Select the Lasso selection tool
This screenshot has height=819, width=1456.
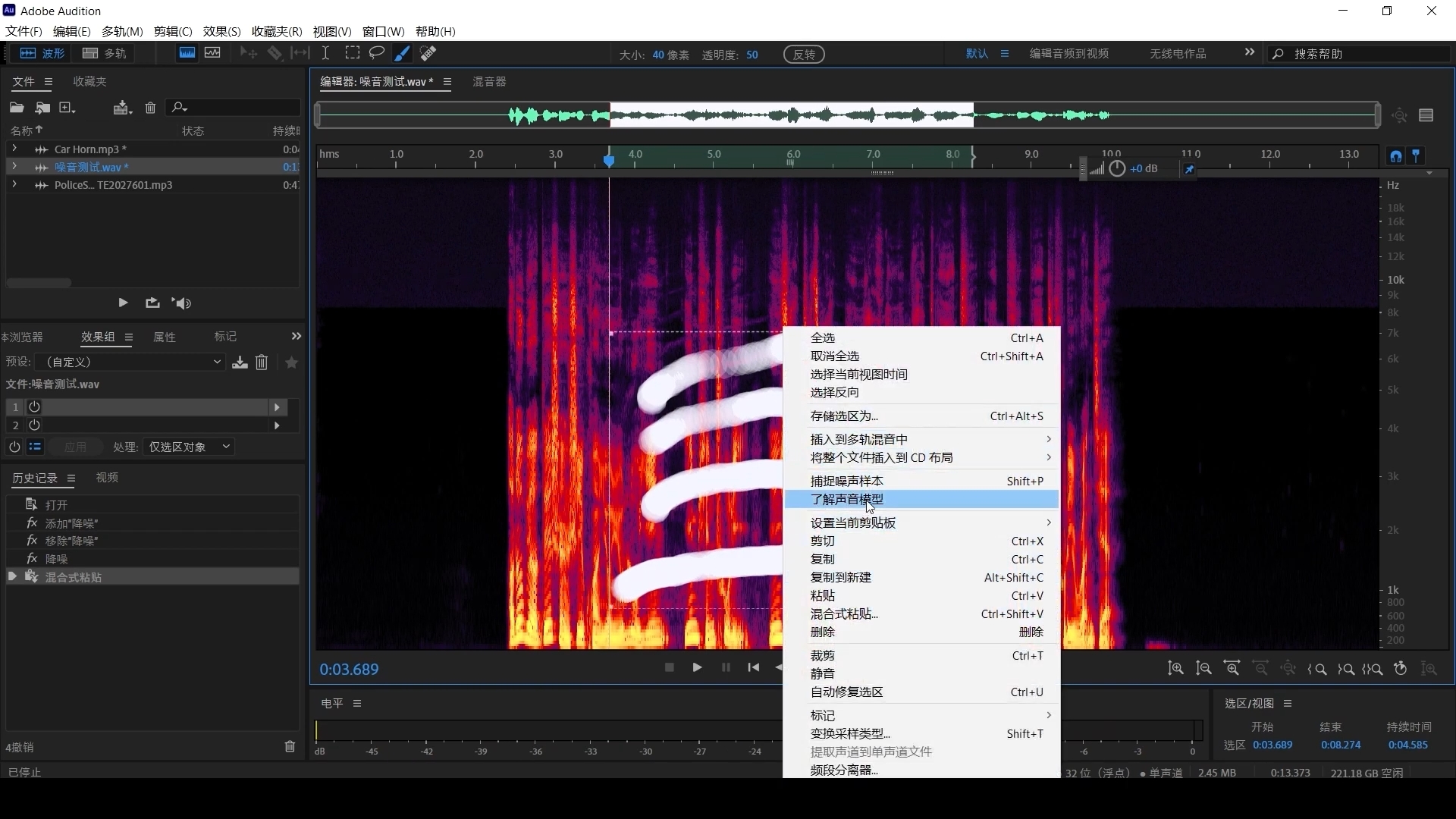click(x=376, y=53)
